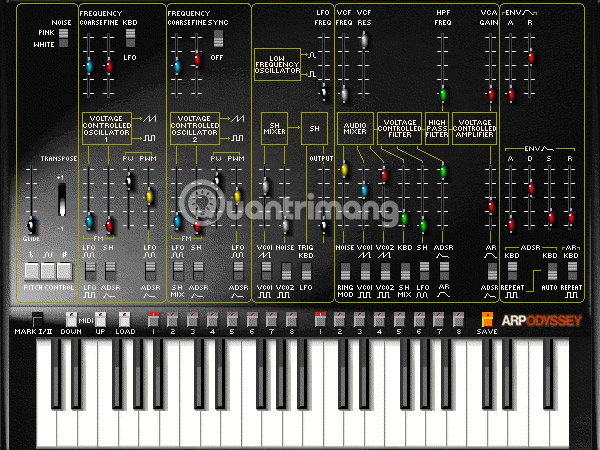This screenshot has height=450, width=600.
Task: Select preset 5 in the right preset bank
Action: click(x=399, y=319)
